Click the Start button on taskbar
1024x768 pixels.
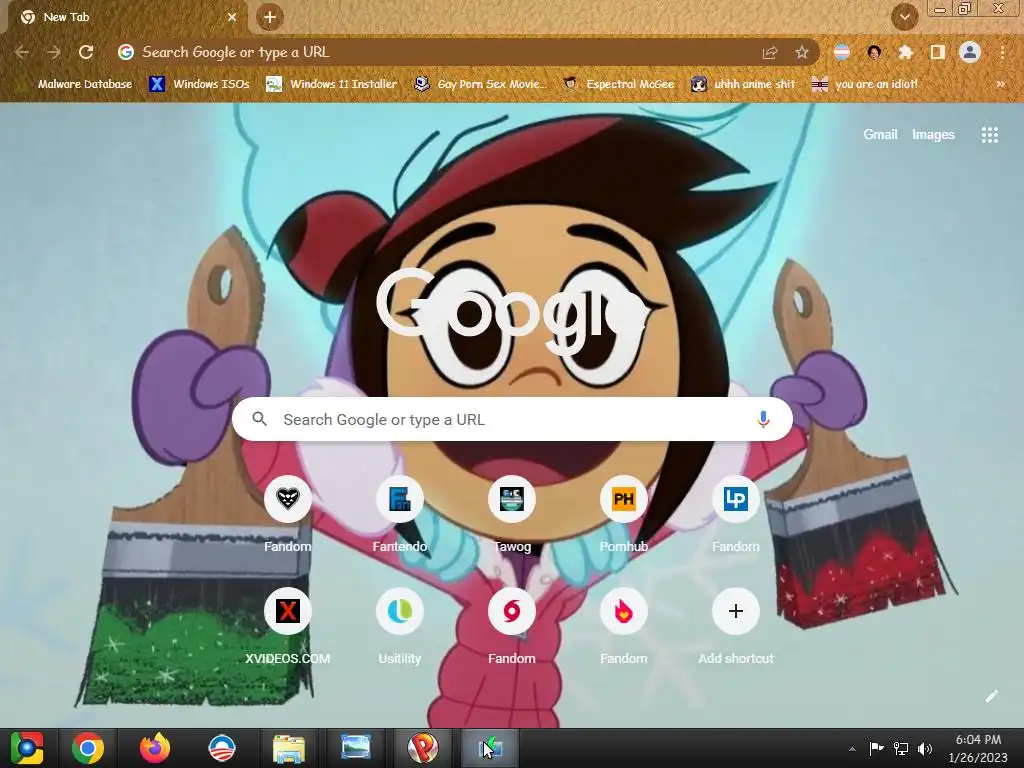pos(27,748)
